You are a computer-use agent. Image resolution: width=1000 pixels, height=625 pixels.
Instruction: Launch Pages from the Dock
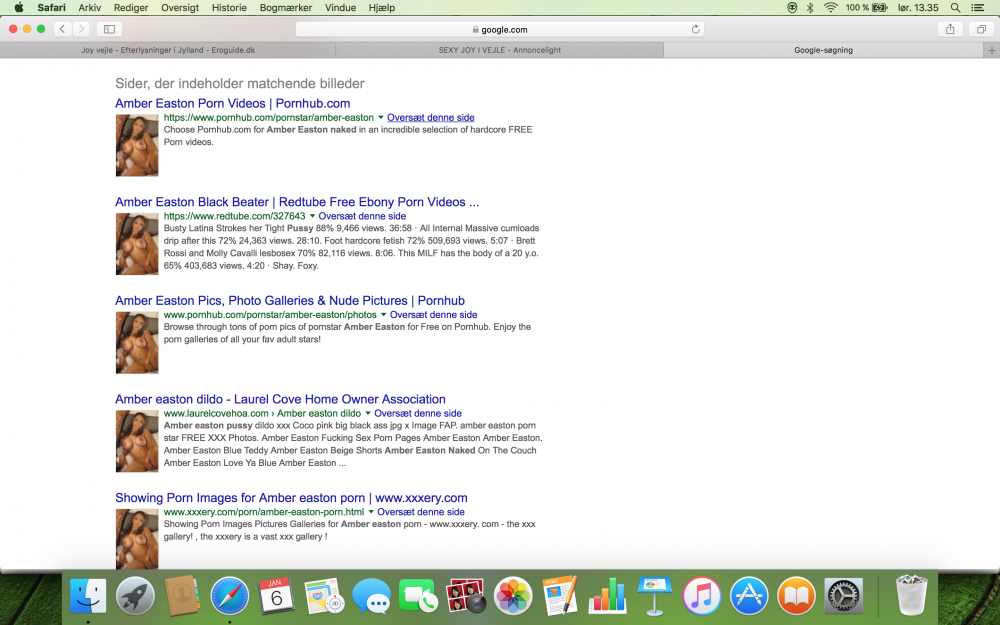tap(560, 596)
